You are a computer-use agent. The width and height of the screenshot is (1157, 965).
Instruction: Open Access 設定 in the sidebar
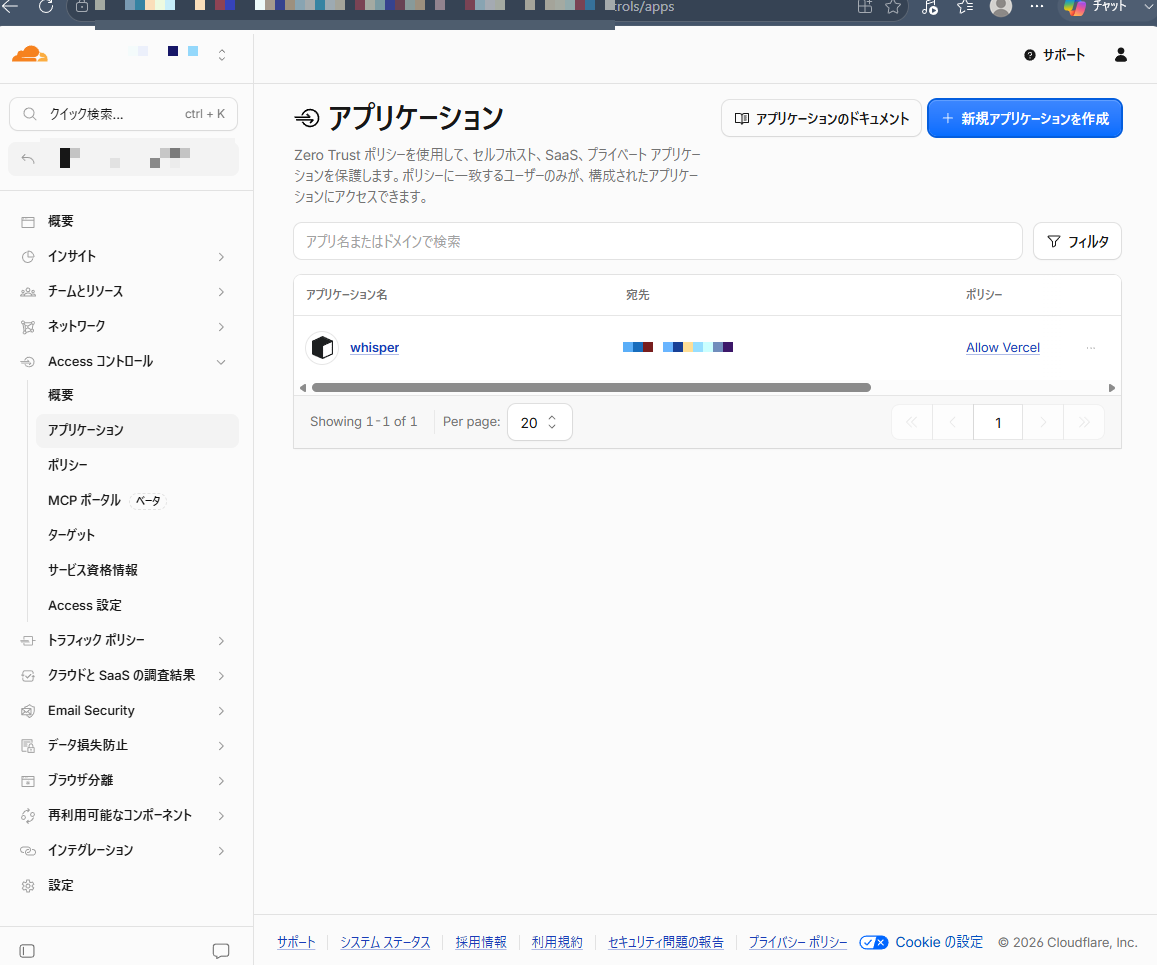coord(85,606)
